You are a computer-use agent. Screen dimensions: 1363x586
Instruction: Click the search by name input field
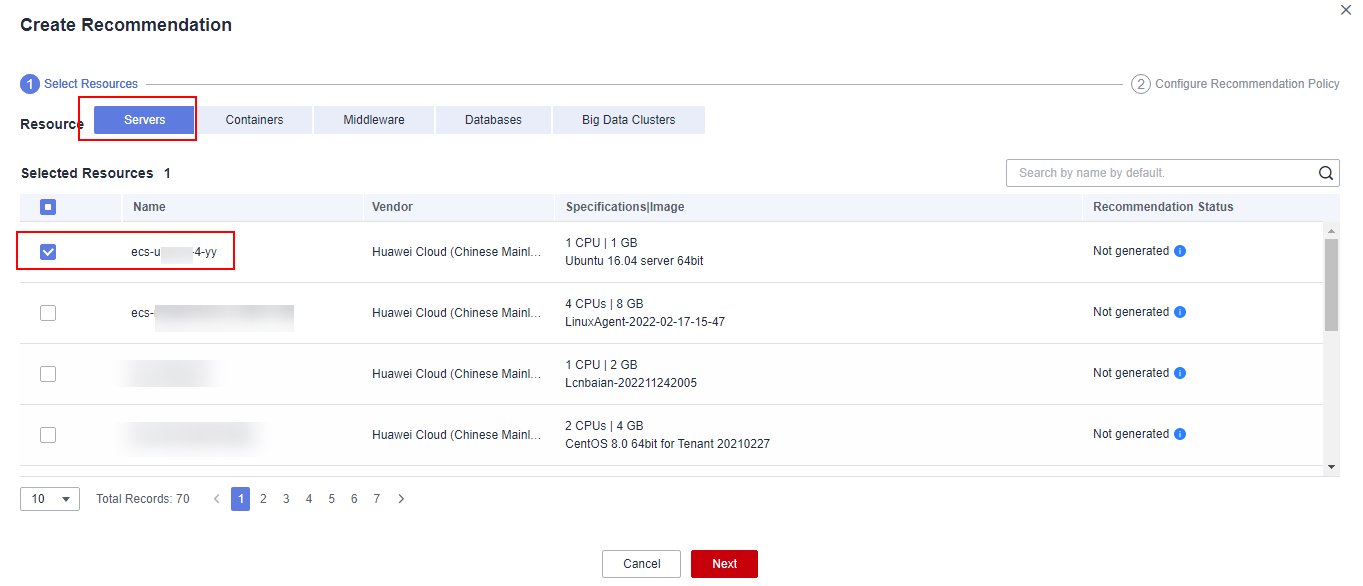click(1160, 173)
